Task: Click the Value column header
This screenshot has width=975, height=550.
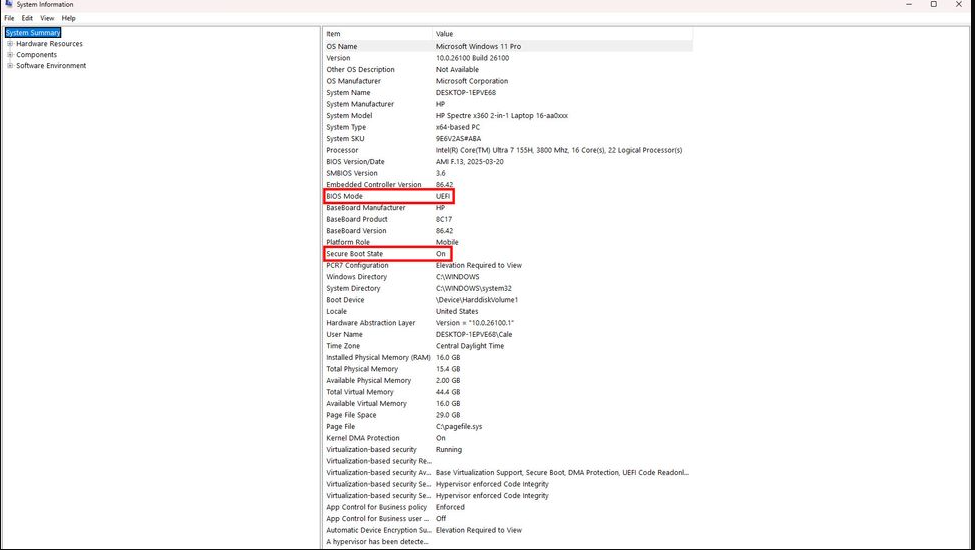Action: 560,34
